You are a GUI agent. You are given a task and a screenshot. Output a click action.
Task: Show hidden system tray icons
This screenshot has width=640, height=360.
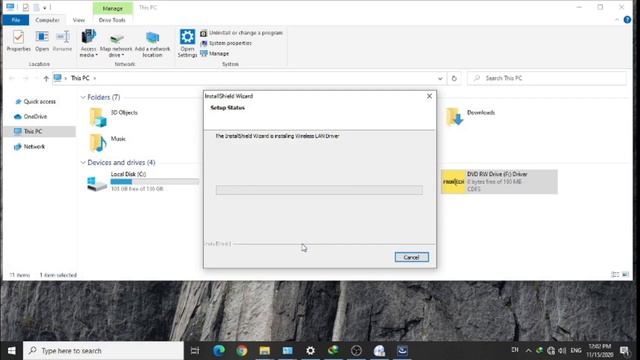(x=529, y=351)
